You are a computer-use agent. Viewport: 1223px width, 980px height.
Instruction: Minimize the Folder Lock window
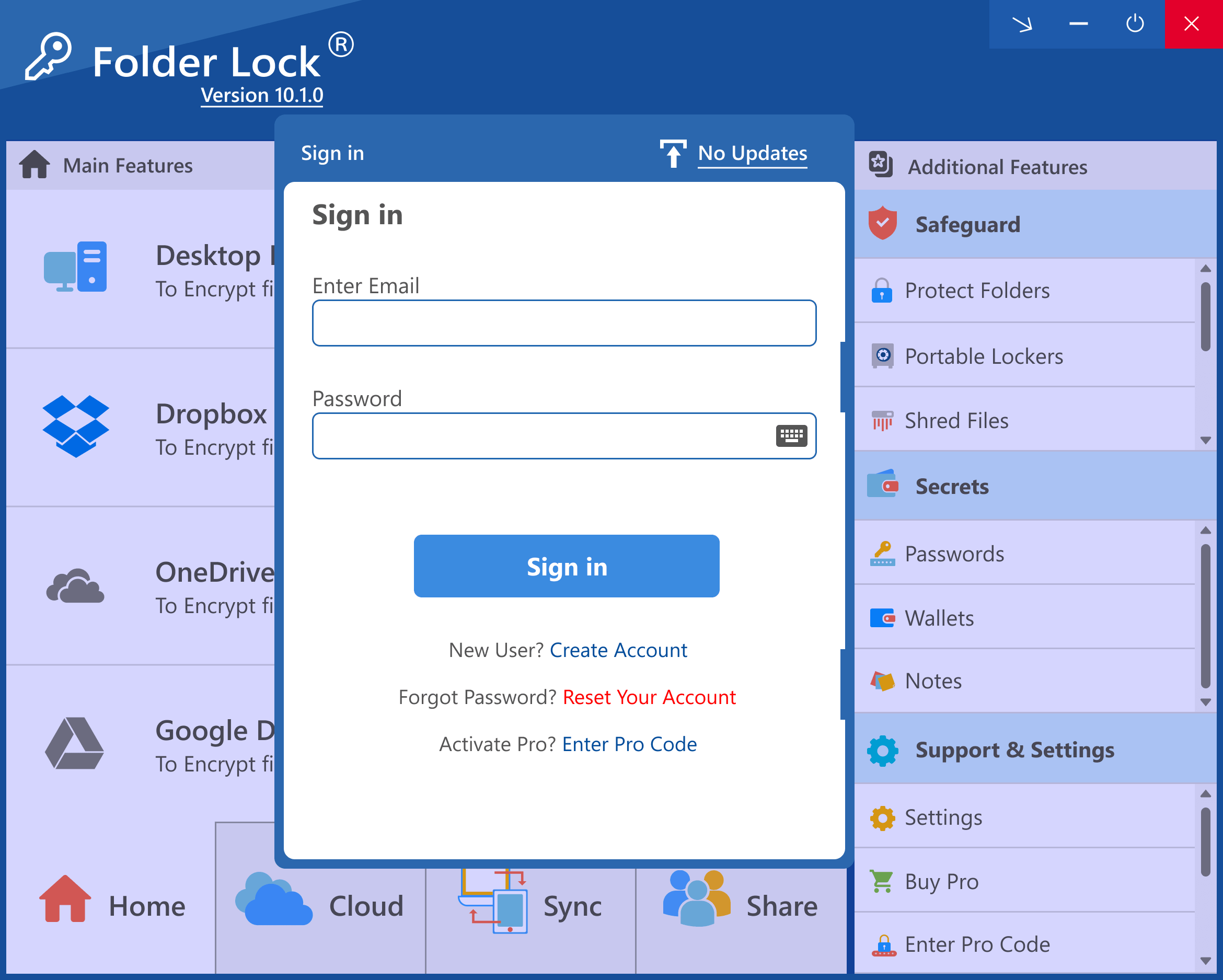click(1079, 24)
